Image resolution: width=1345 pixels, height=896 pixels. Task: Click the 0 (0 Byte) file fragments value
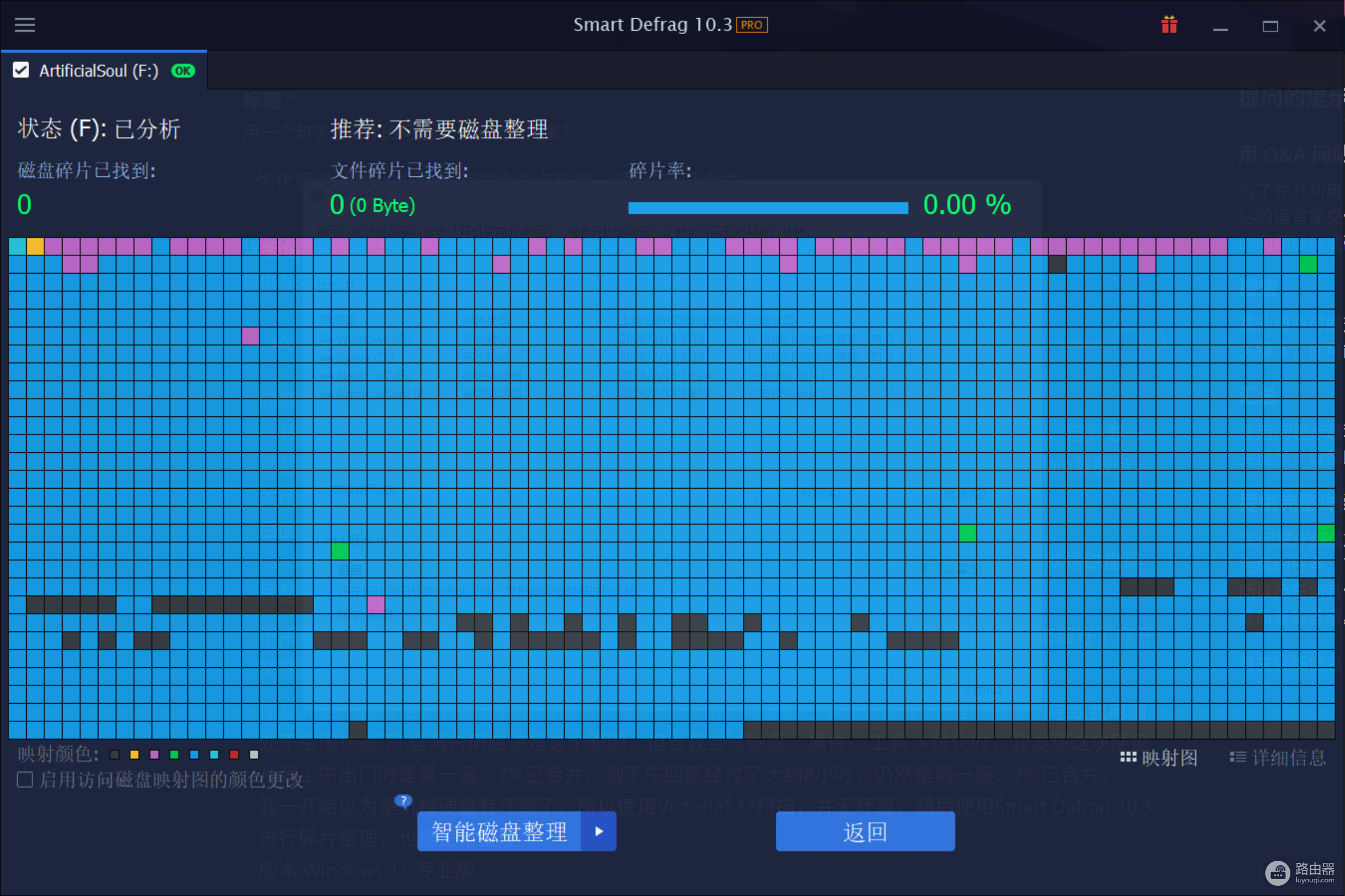pyautogui.click(x=373, y=205)
